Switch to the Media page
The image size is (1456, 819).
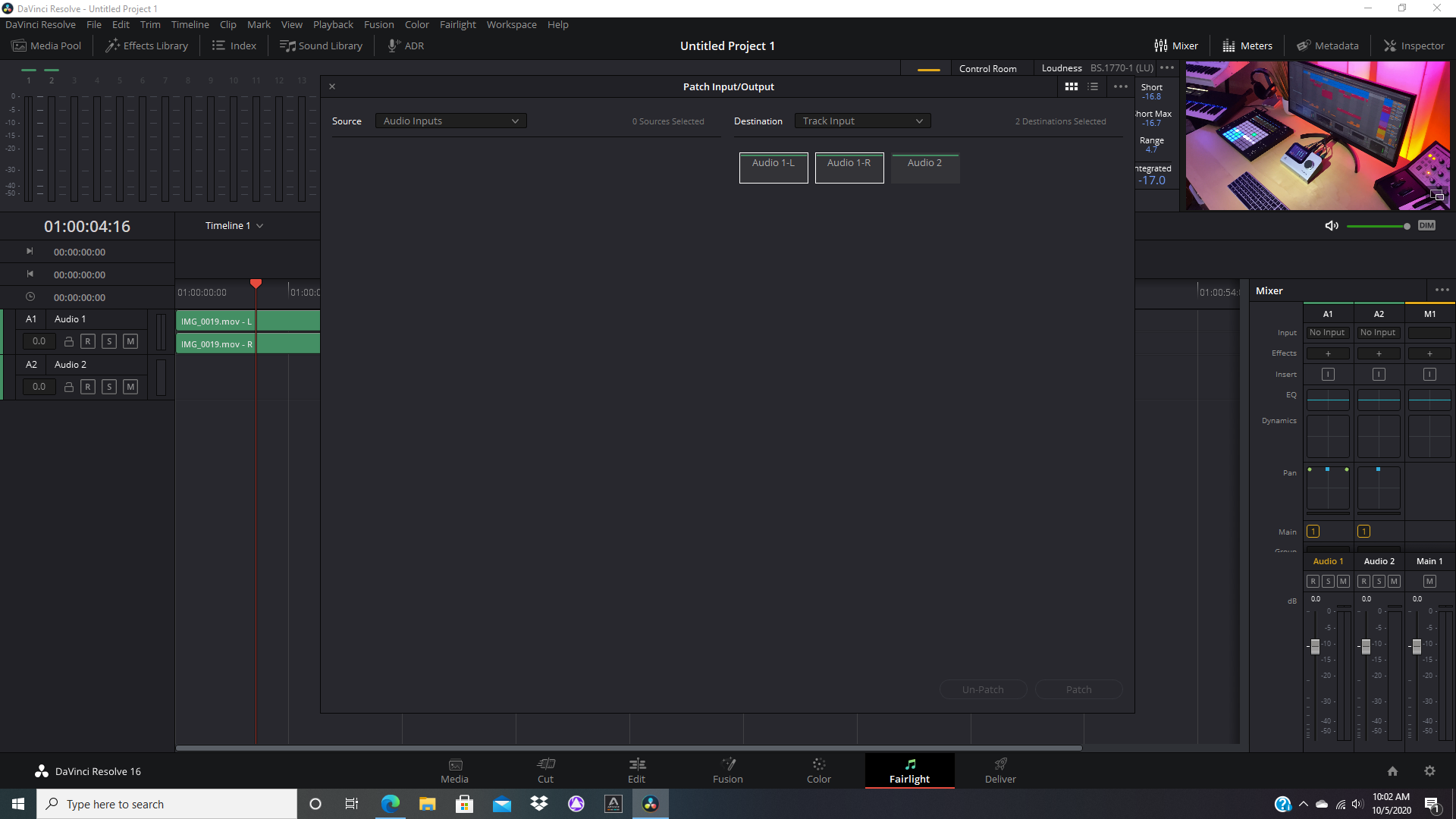tap(454, 770)
